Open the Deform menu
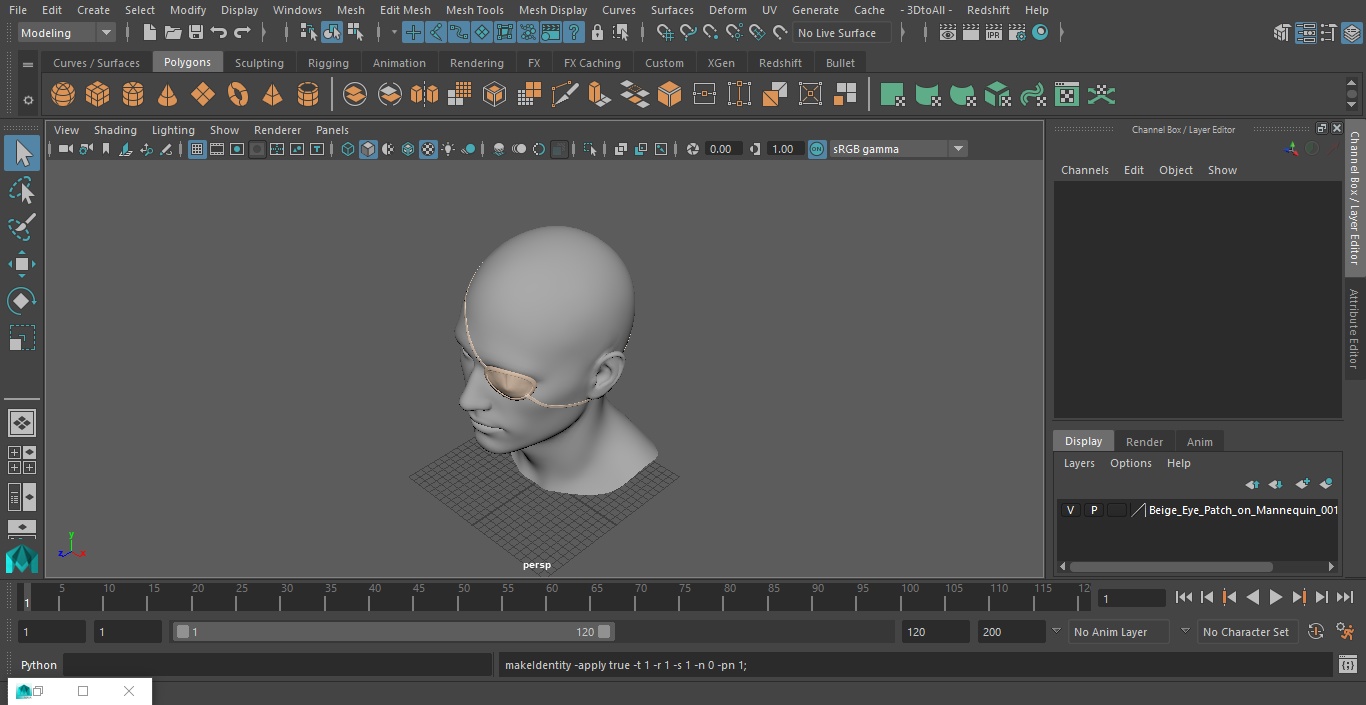The height and width of the screenshot is (705, 1366). pyautogui.click(x=727, y=10)
